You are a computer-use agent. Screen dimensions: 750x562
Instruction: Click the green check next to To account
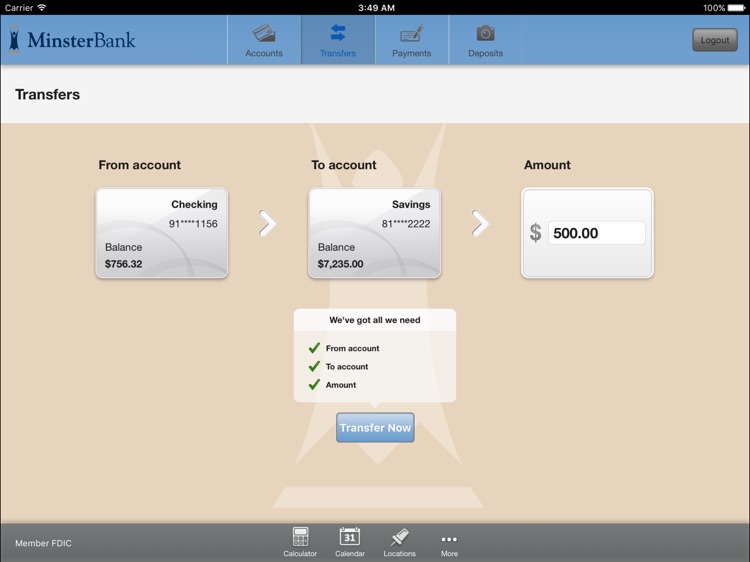(314, 366)
